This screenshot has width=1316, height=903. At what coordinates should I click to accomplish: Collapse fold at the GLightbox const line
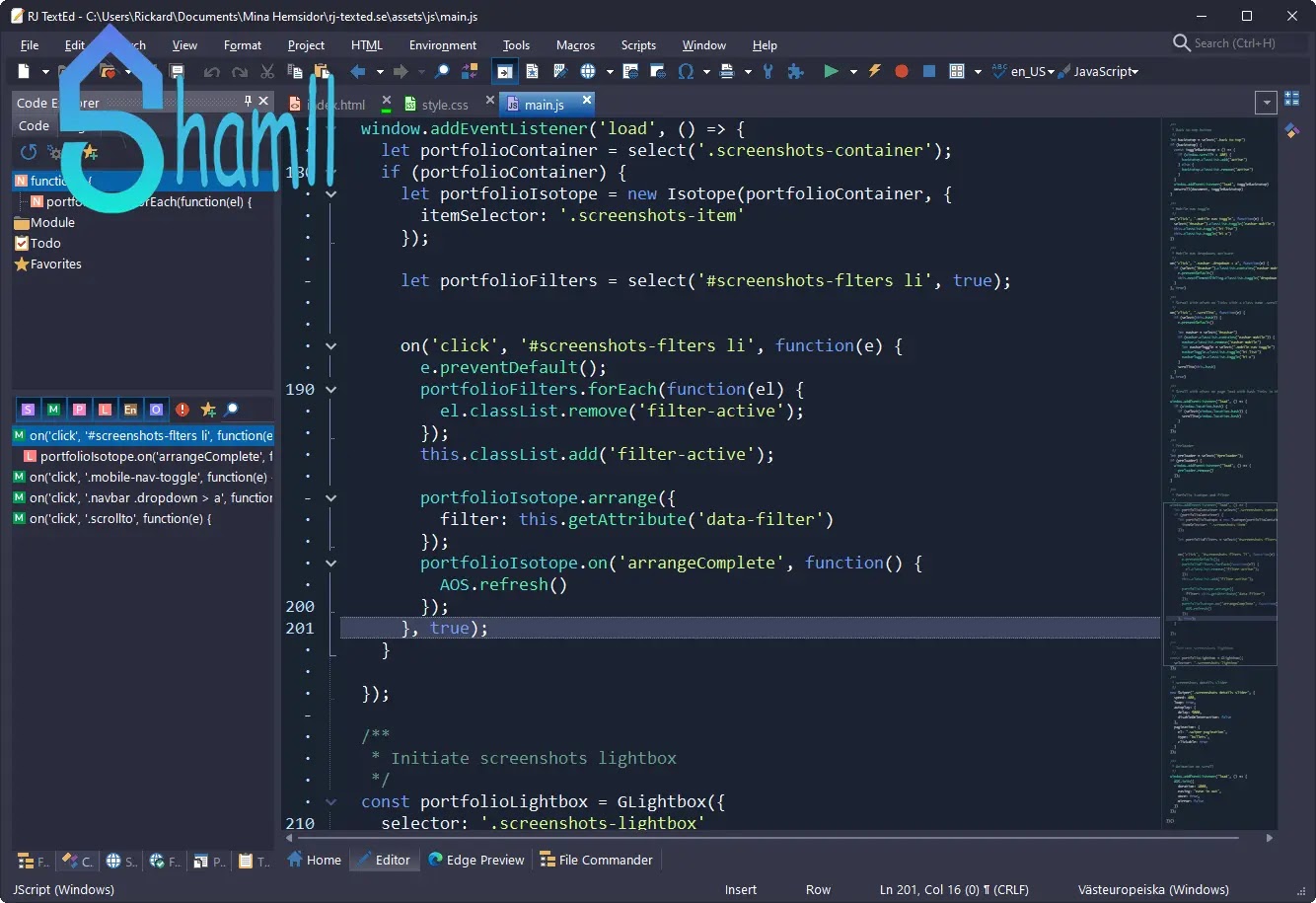coord(330,802)
